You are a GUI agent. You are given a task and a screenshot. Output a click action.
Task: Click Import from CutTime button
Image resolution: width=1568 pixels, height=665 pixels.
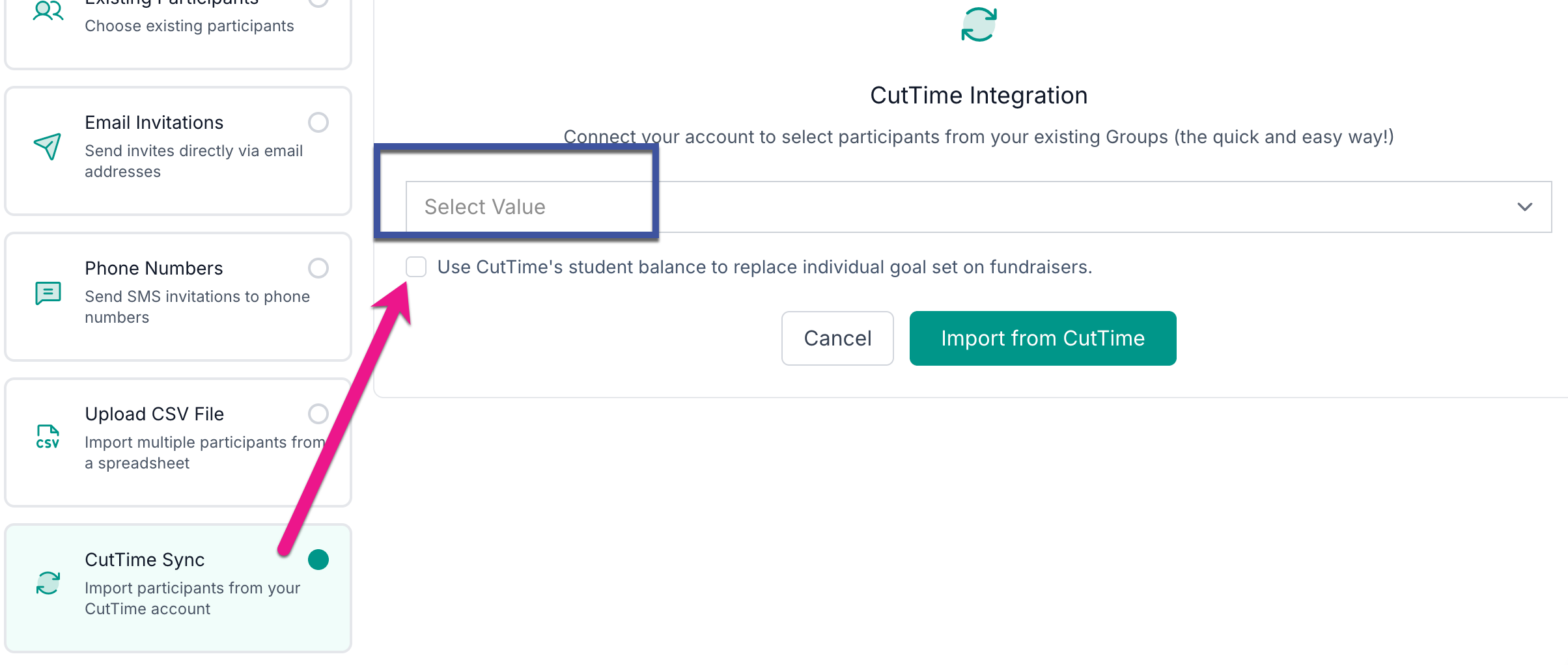click(1043, 338)
